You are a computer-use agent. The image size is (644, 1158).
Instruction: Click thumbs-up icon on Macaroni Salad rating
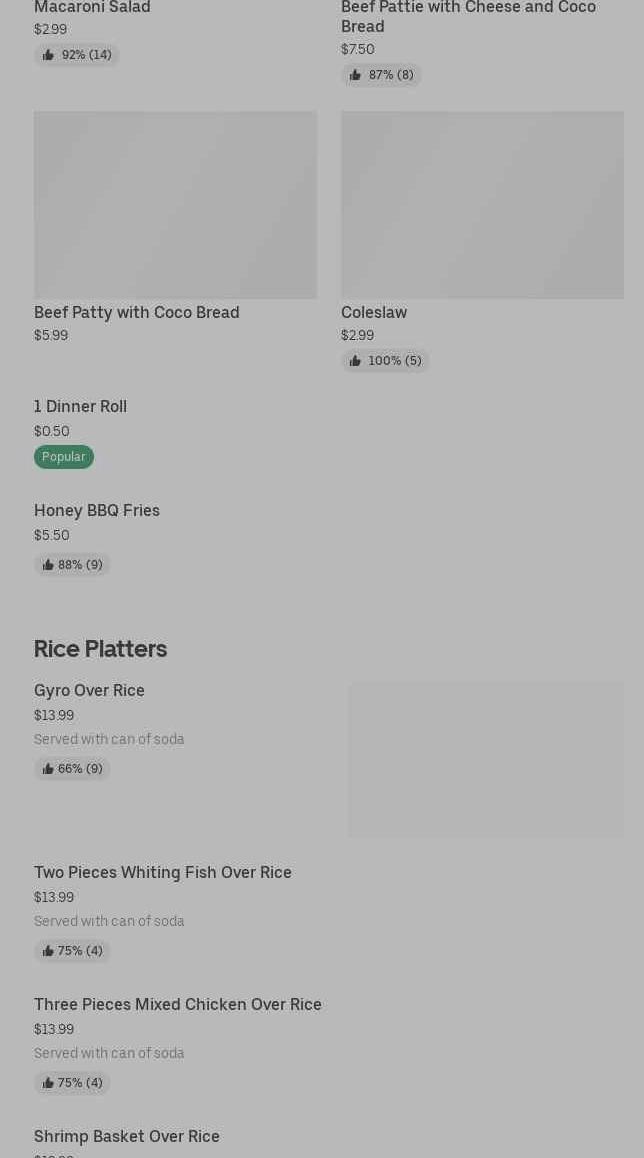coord(48,55)
